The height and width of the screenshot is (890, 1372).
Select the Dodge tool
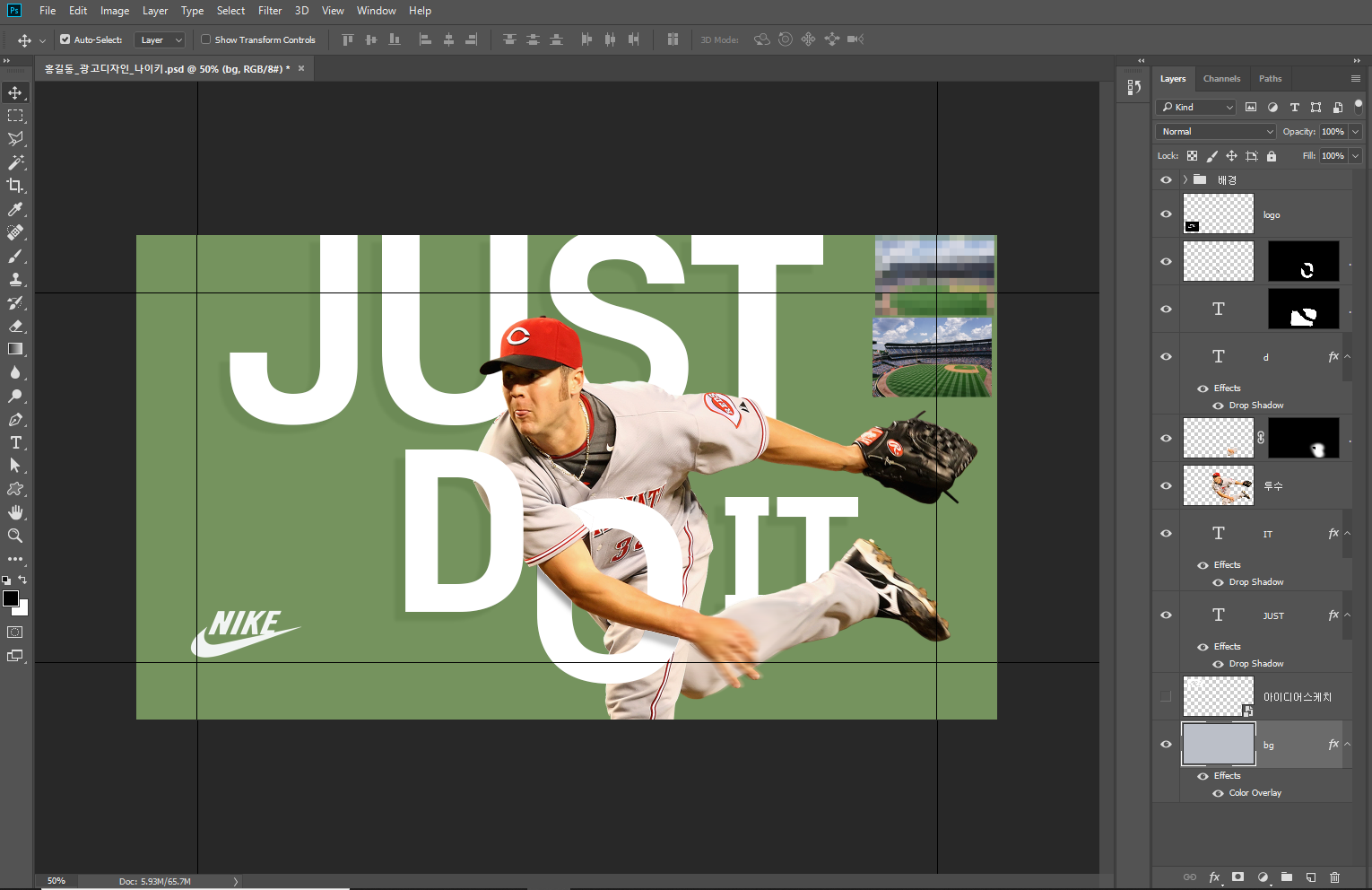coord(15,396)
